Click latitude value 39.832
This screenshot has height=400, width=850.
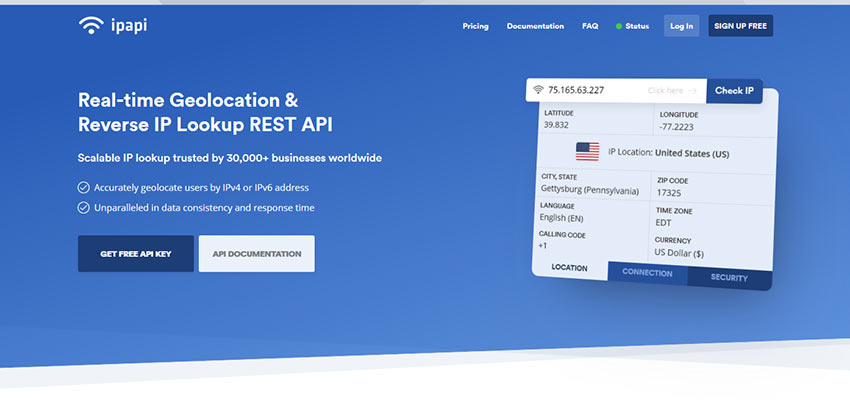click(556, 125)
